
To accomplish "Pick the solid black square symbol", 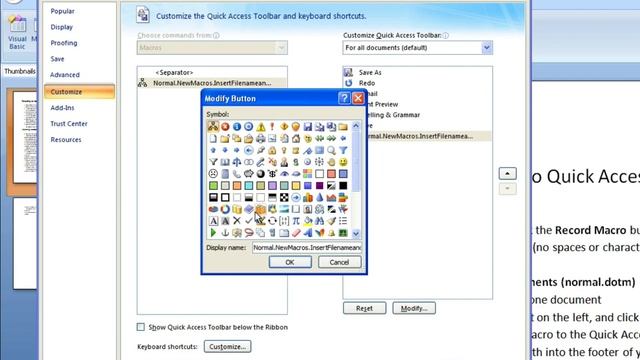I will (343, 186).
